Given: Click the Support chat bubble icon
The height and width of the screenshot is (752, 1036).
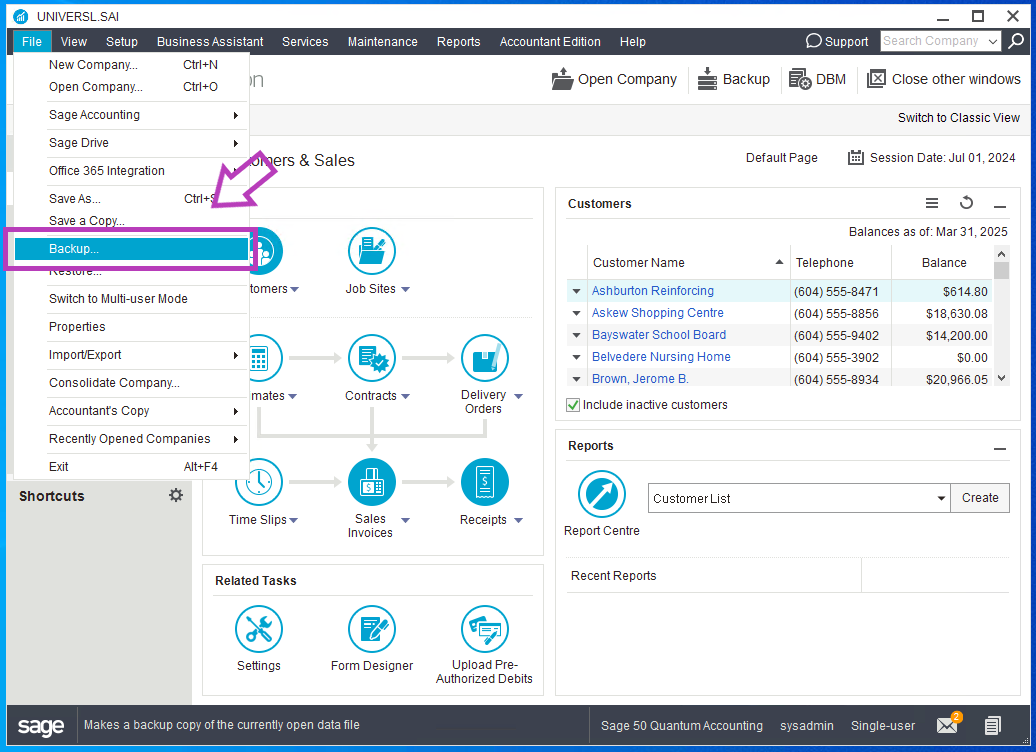Looking at the screenshot, I should [x=813, y=41].
